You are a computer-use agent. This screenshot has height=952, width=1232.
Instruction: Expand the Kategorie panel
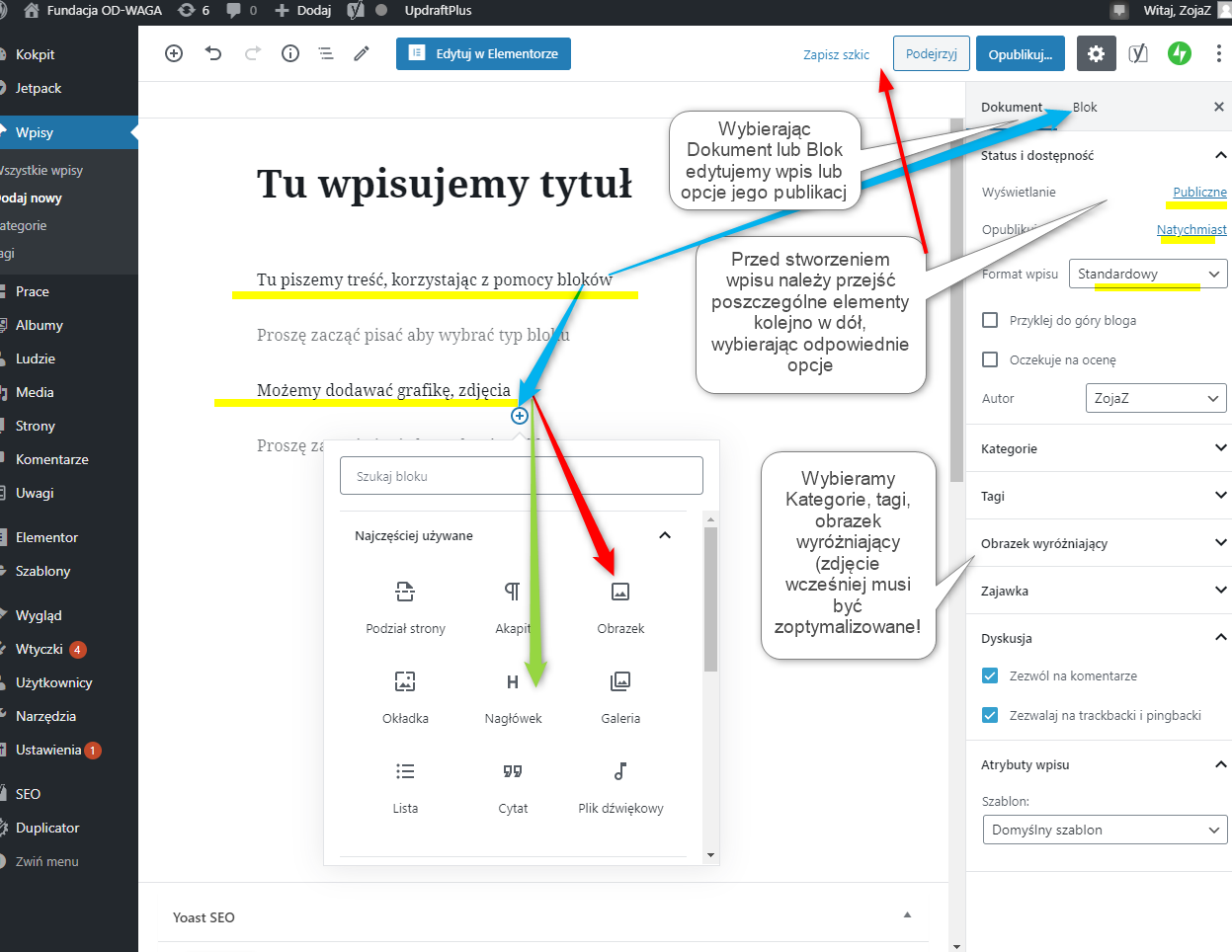pos(1099,448)
